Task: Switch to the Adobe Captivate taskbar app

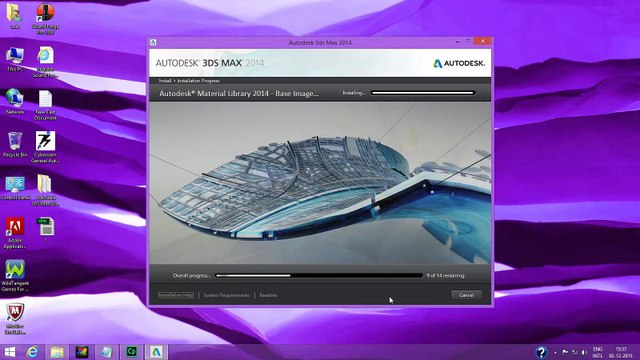Action: [x=131, y=352]
